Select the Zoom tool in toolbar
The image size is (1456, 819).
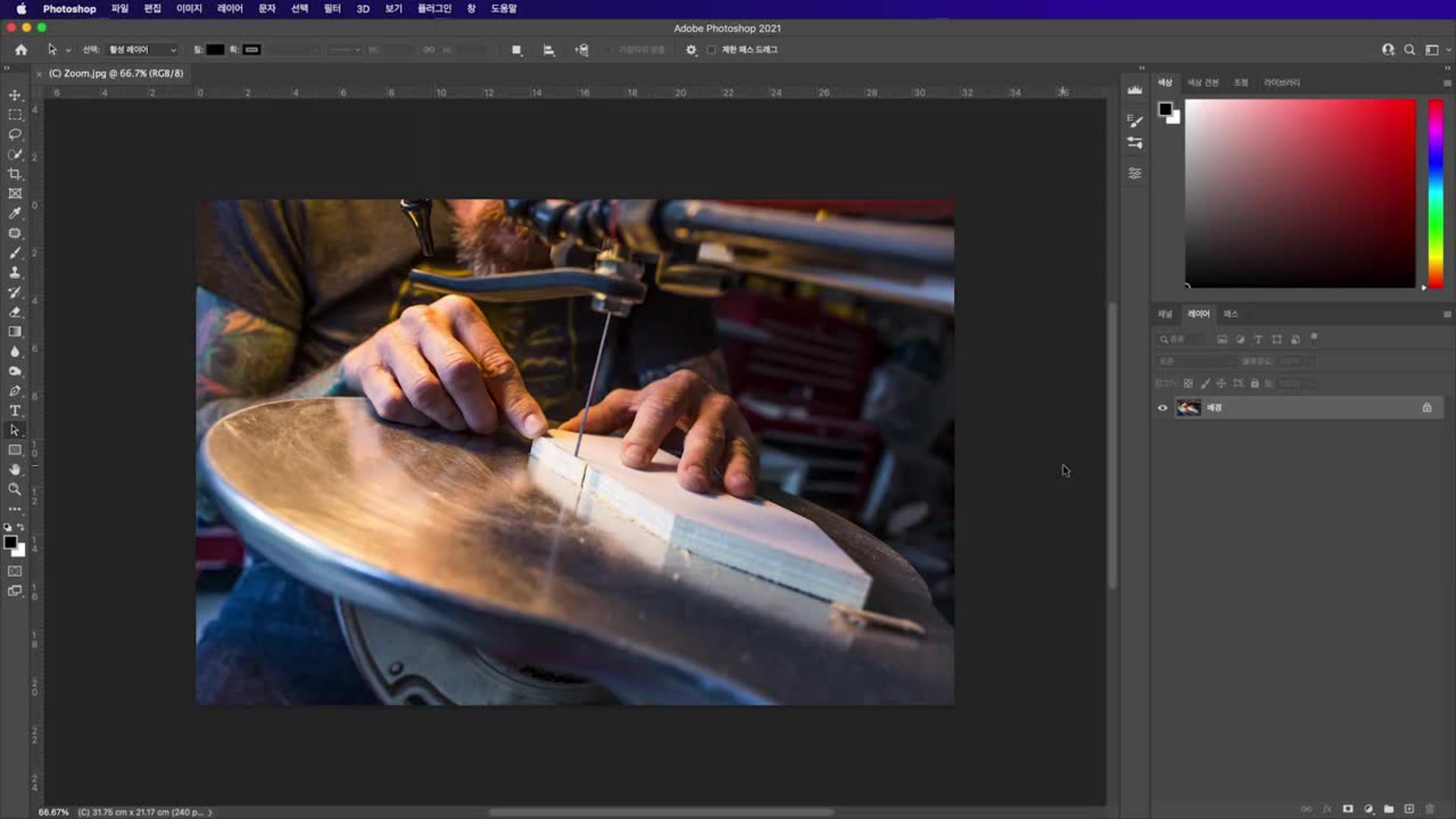(14, 489)
